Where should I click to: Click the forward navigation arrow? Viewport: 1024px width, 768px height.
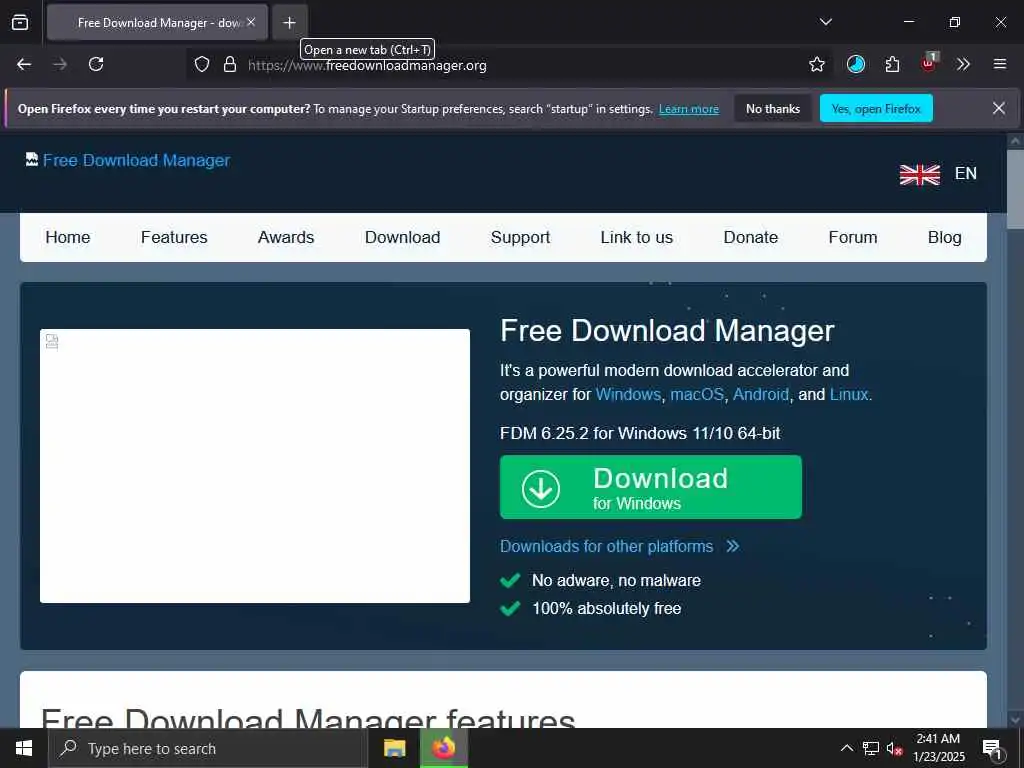coord(60,64)
